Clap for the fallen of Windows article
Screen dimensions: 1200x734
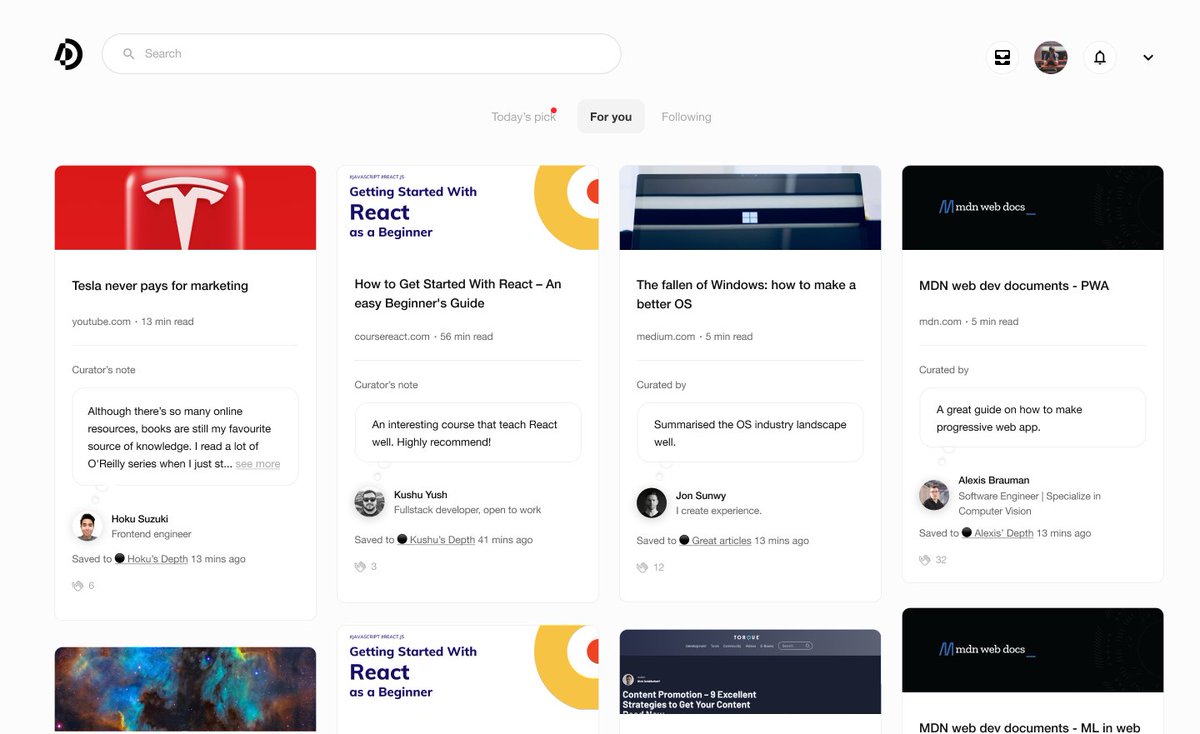pos(643,567)
